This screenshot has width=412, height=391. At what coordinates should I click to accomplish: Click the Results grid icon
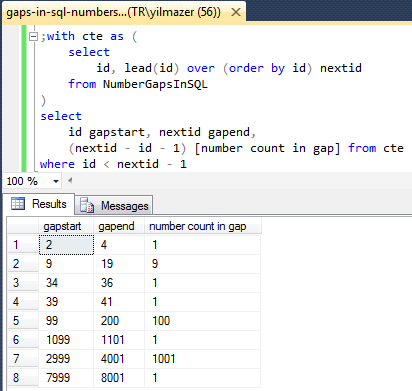point(18,203)
